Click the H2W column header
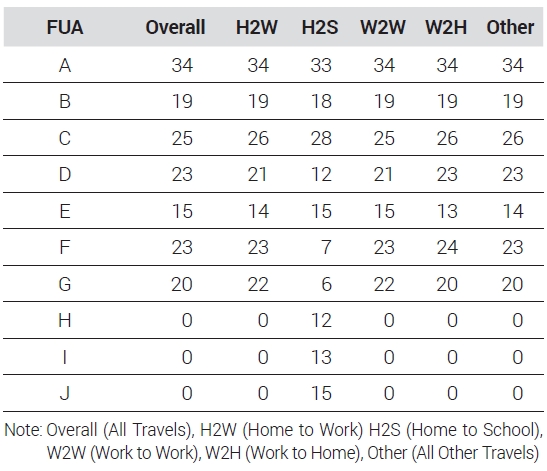 pyautogui.click(x=257, y=27)
